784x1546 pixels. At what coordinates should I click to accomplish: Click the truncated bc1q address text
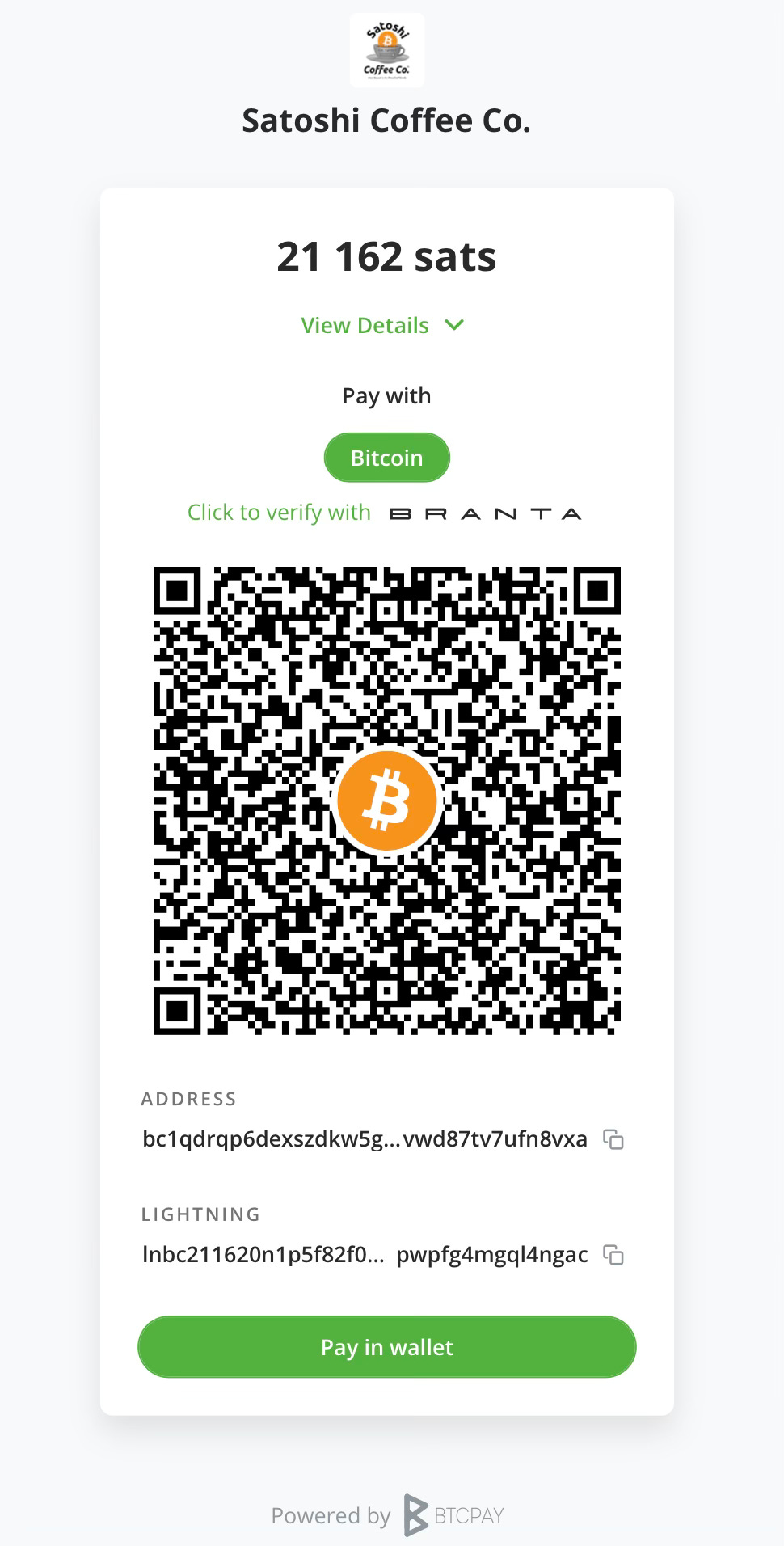pos(365,1139)
